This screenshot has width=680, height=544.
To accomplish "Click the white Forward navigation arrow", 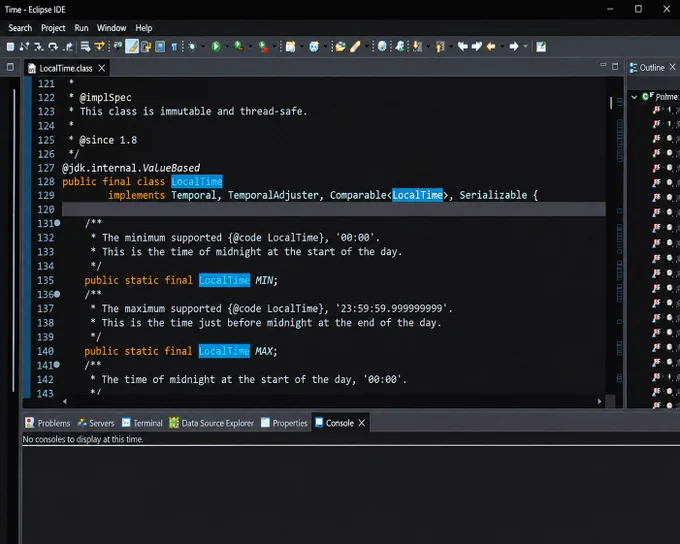I will (x=514, y=46).
